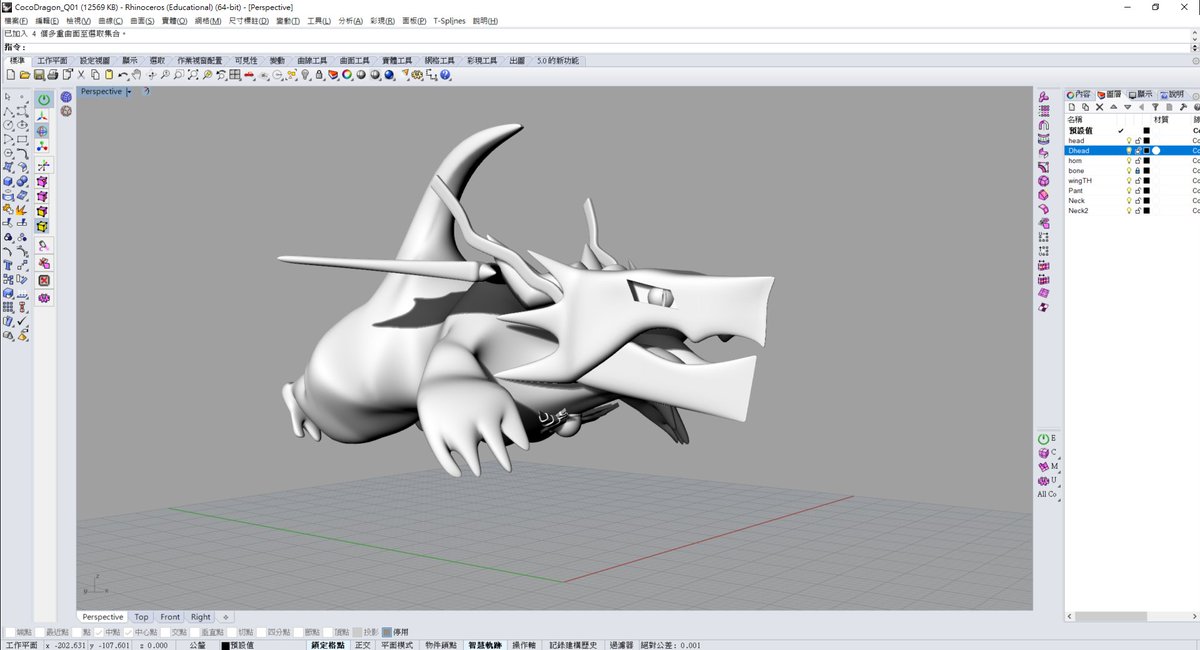1200x650 pixels.
Task: Open the T-Splines menu
Action: (x=450, y=20)
